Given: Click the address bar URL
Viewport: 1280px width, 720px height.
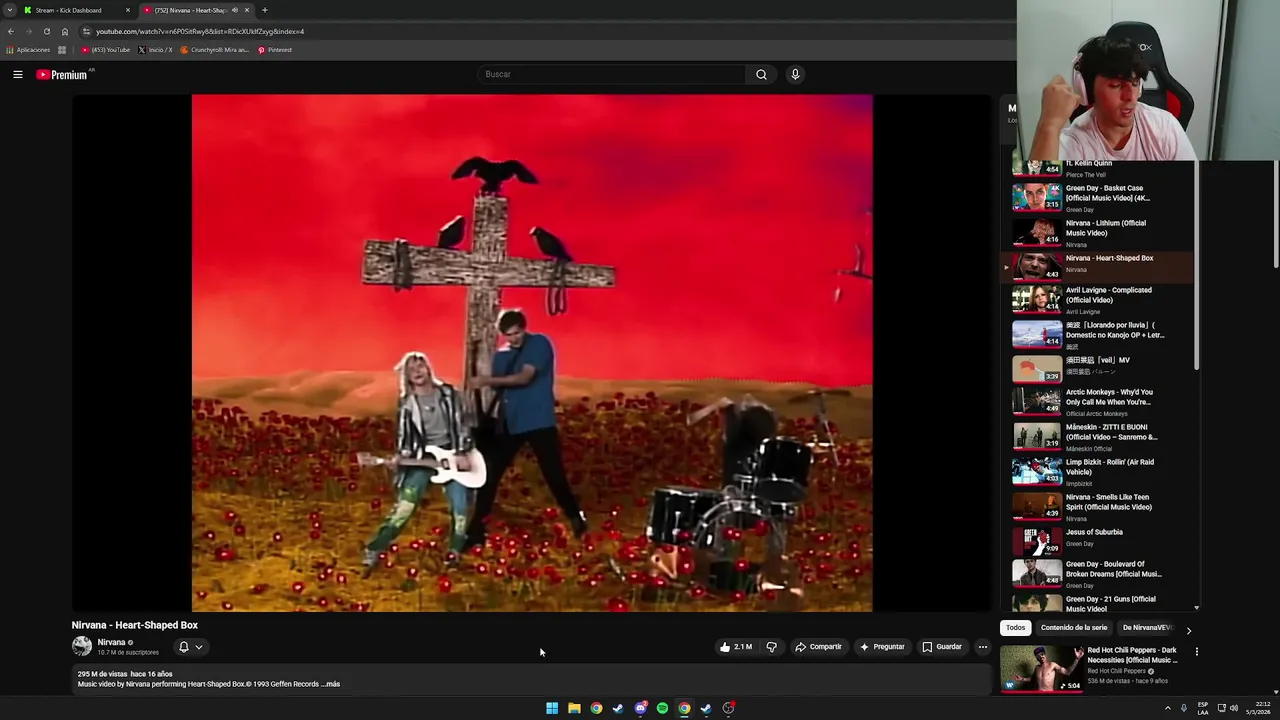Looking at the screenshot, I should tap(200, 31).
